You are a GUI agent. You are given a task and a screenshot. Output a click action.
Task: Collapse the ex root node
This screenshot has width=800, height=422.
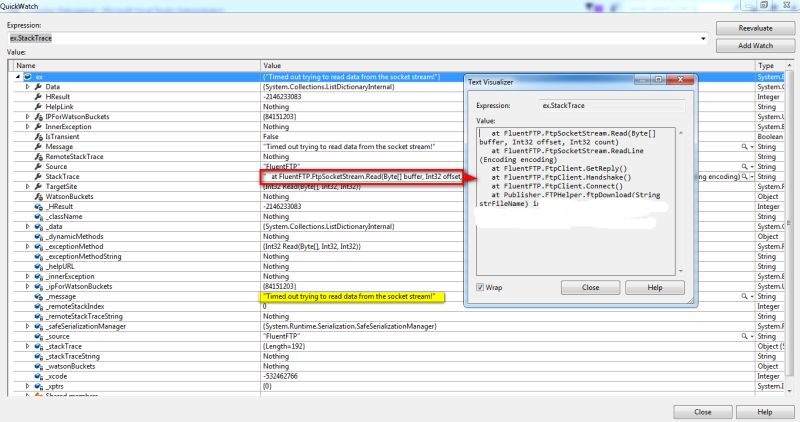point(18,77)
